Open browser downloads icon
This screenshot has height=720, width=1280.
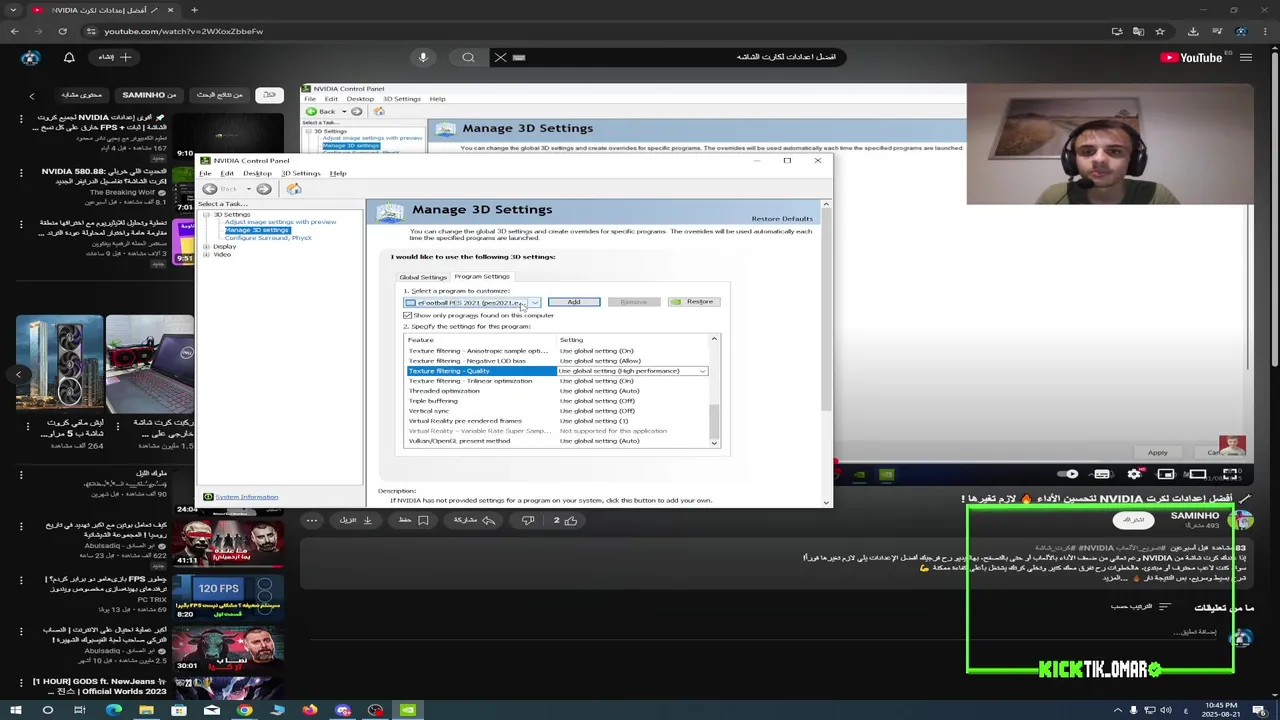coord(1193,31)
